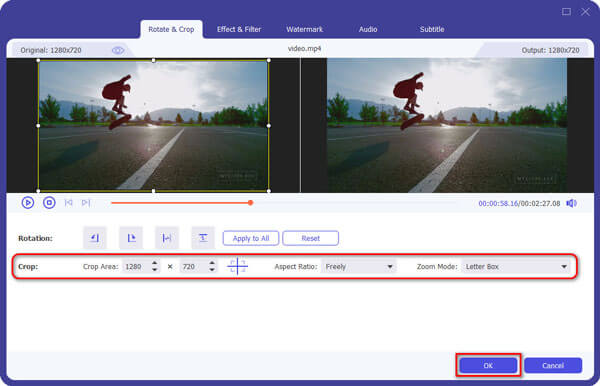Switch to the Effect & Filter tab
Viewport: 600px width, 386px height.
click(239, 29)
